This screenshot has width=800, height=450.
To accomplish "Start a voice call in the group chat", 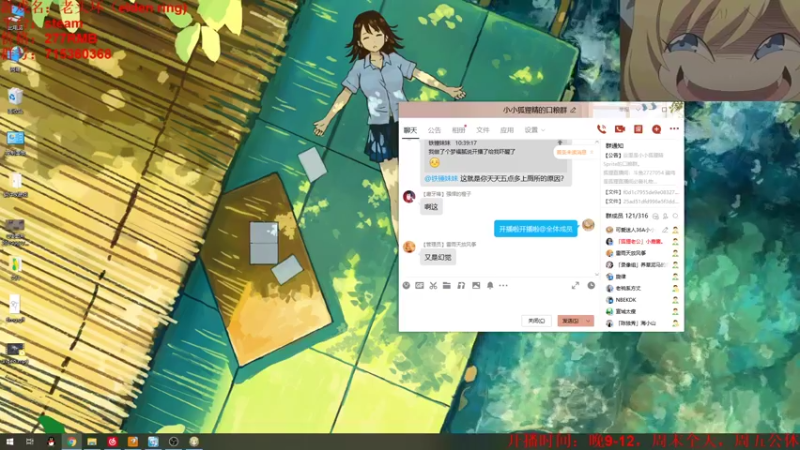I will 602,129.
